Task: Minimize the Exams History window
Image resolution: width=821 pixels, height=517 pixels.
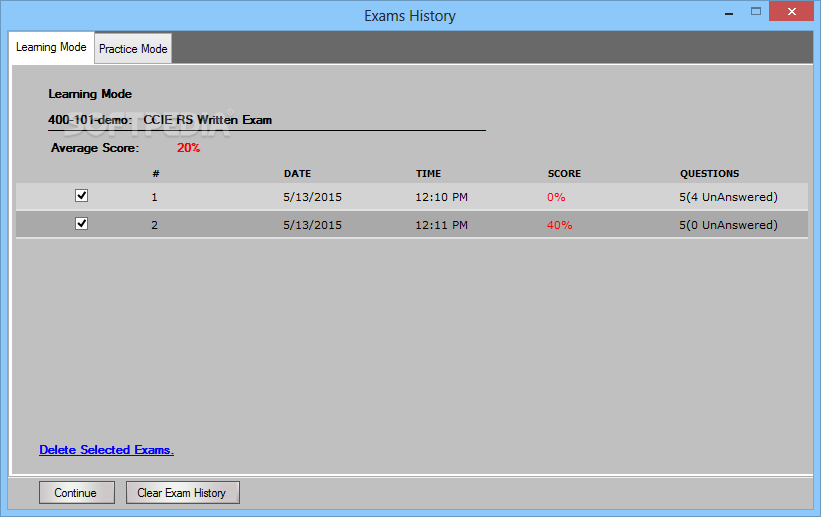Action: [729, 13]
